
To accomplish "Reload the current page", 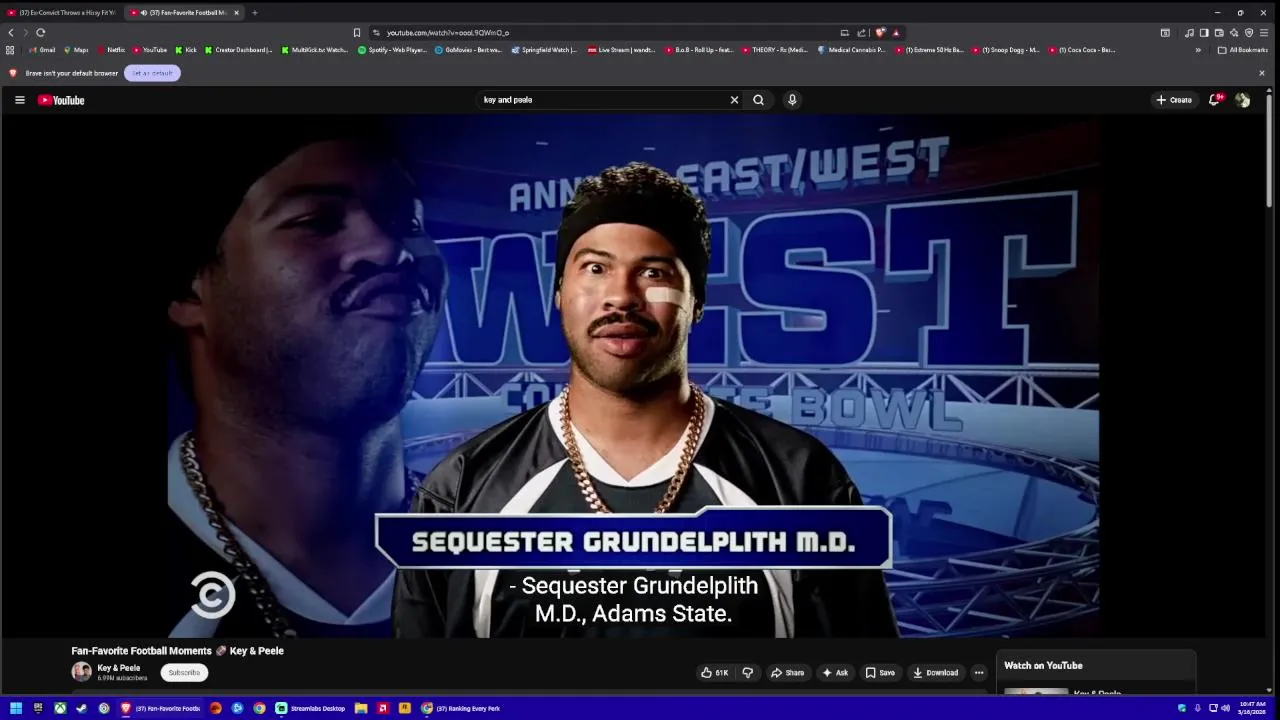I will pyautogui.click(x=41, y=33).
